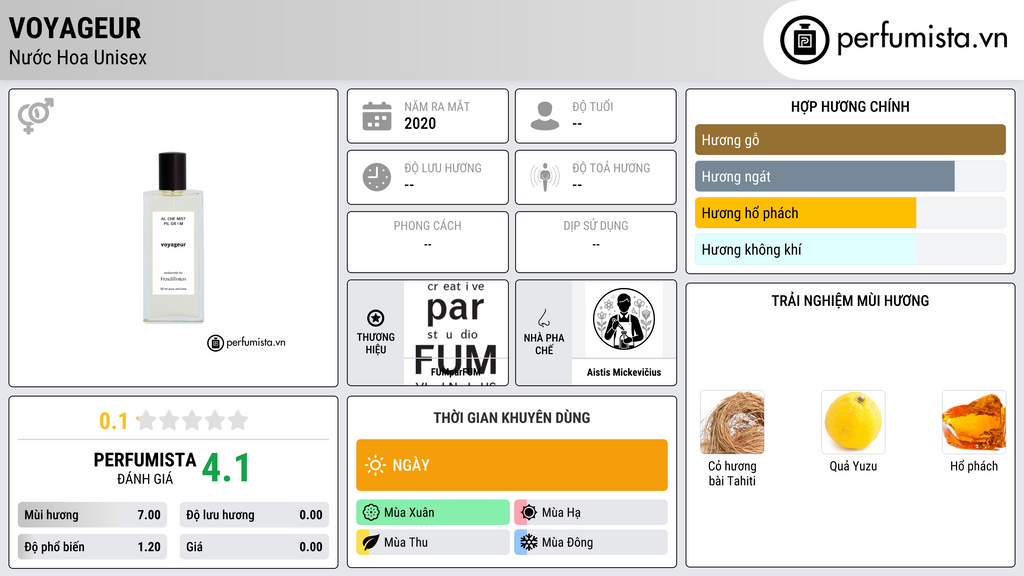Viewport: 1024px width, 576px height.
Task: Open the Voyageur perfume bottle image
Action: [173, 238]
